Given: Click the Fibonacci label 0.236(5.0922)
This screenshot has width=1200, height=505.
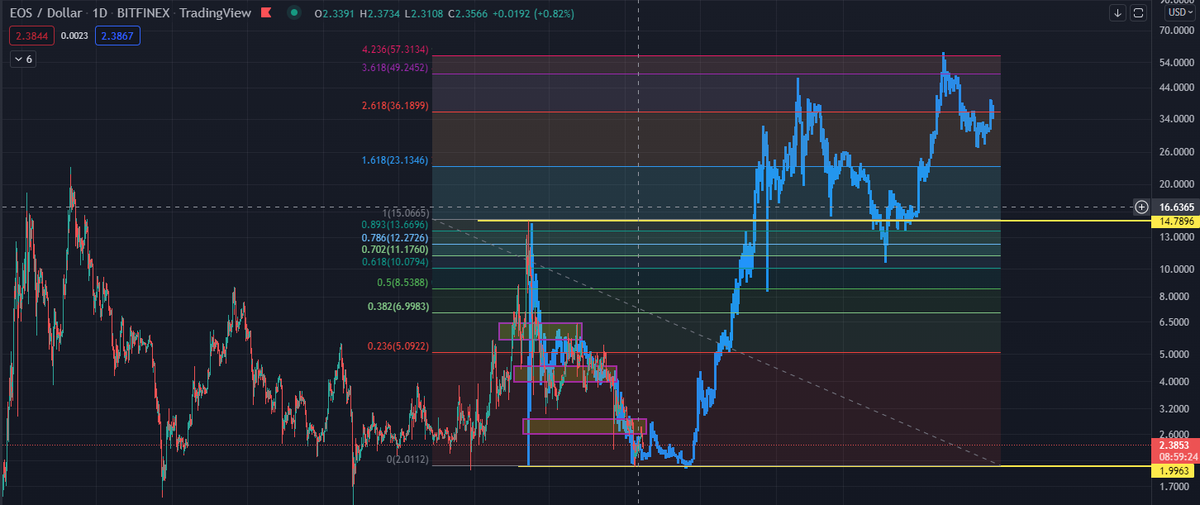Looking at the screenshot, I should click(x=397, y=346).
